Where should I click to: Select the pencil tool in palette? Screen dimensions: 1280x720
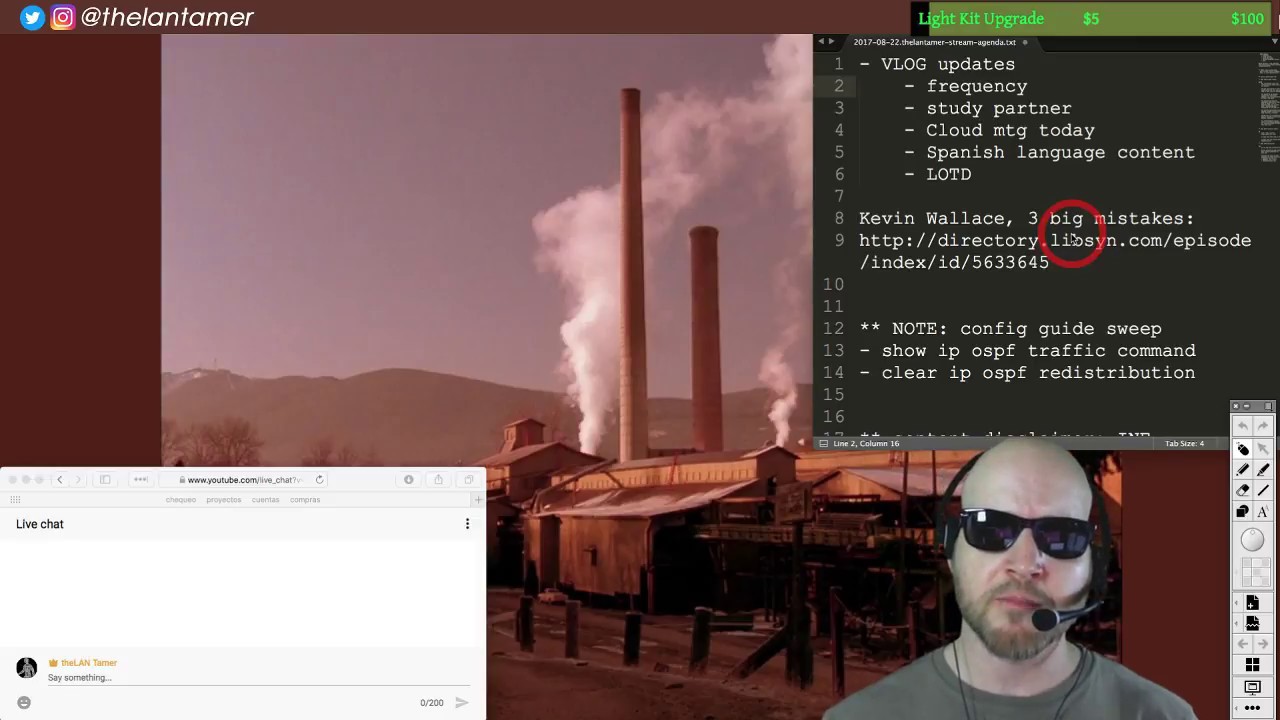[1243, 469]
